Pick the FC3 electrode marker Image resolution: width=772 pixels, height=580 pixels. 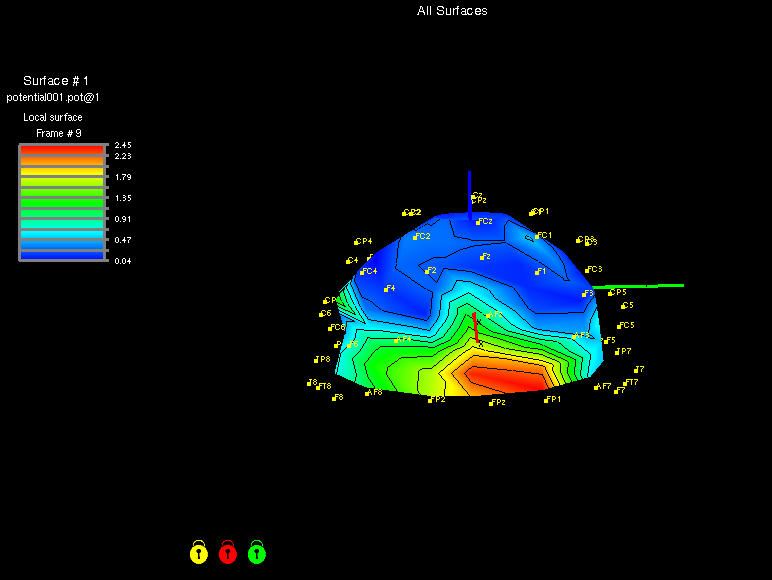[587, 270]
